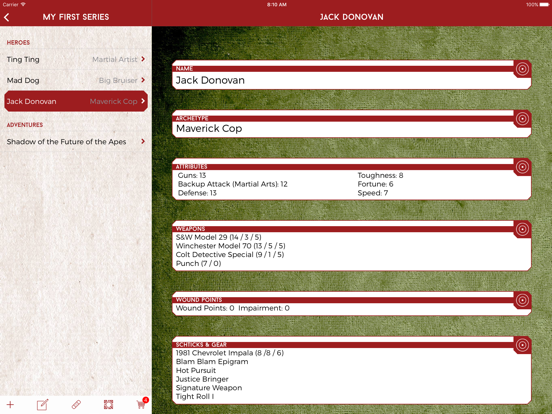Tap Guns: 13 attribute
Image resolution: width=552 pixels, height=414 pixels.
pos(192,175)
